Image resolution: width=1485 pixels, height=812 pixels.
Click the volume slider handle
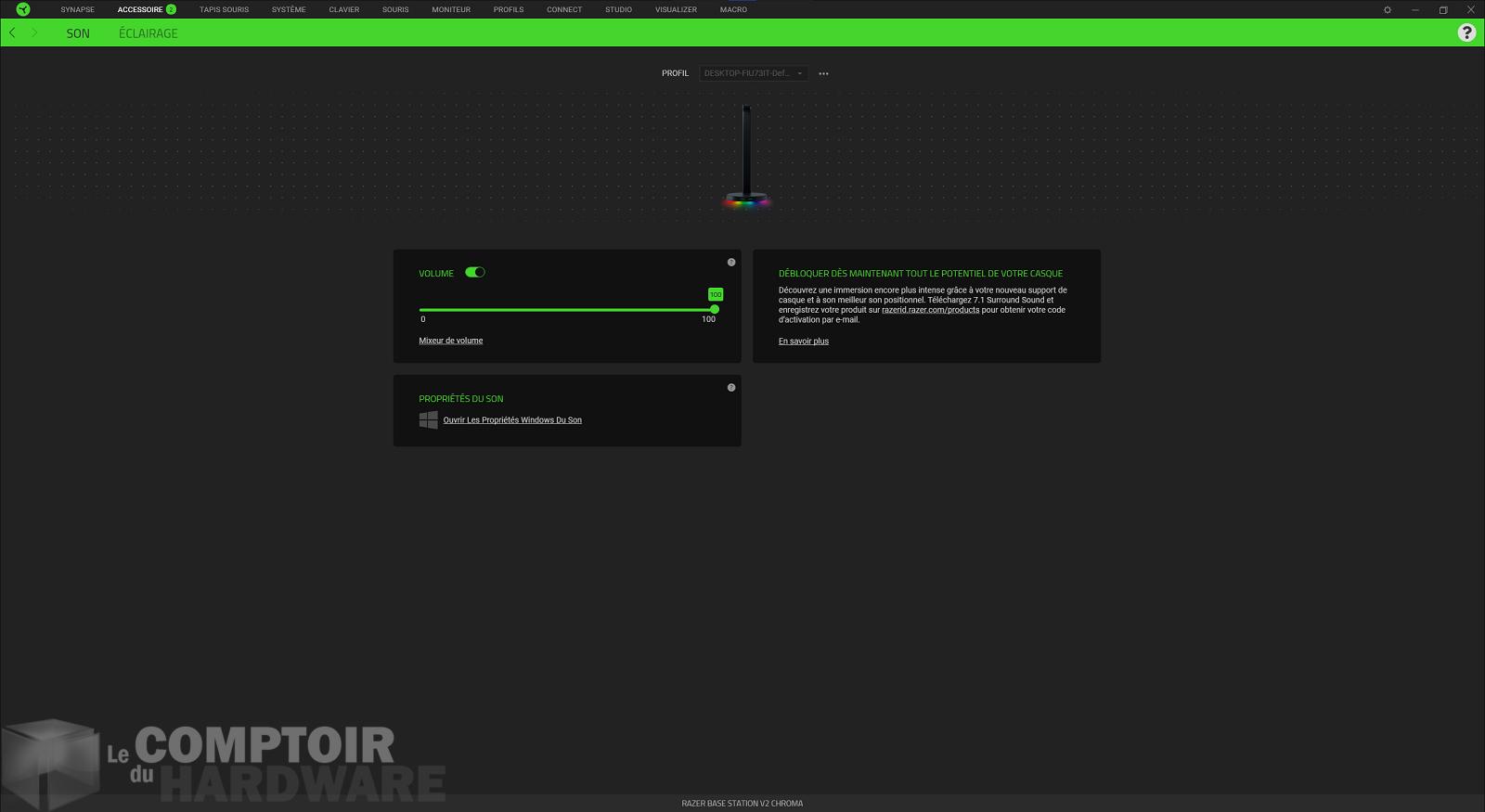tap(715, 309)
